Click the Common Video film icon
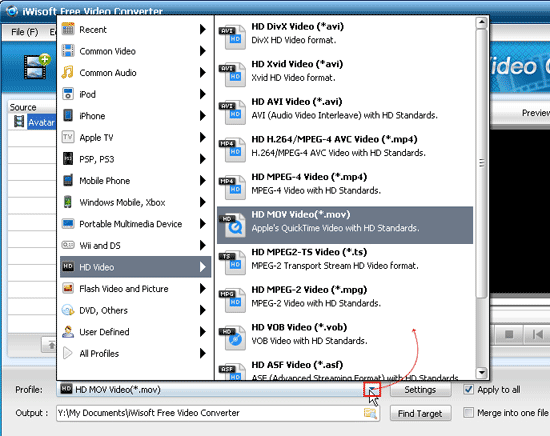The height and width of the screenshot is (436, 550). (x=68, y=51)
